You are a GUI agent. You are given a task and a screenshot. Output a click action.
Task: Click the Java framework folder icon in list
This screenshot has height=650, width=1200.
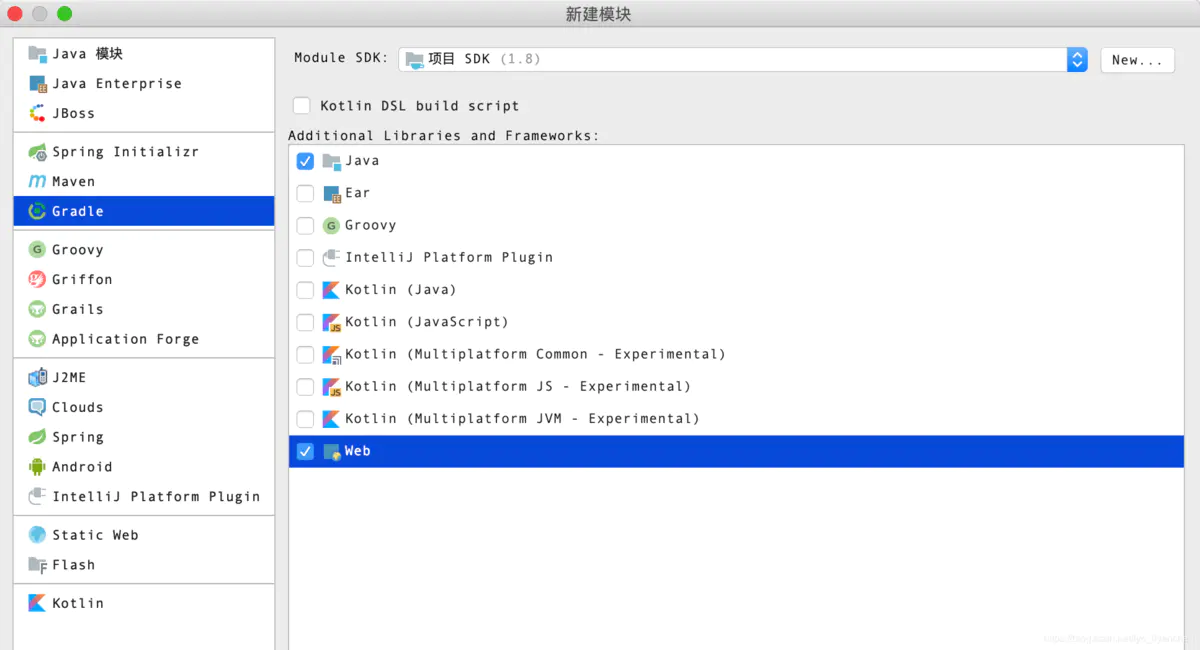click(x=332, y=161)
